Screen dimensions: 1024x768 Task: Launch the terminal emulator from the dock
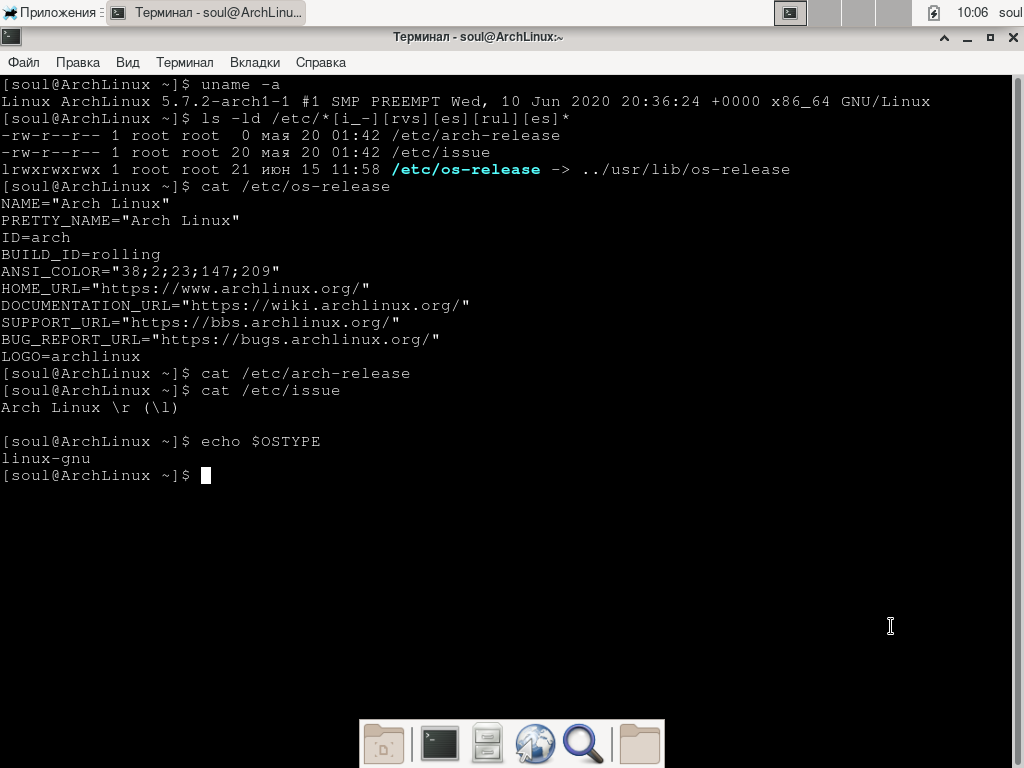click(440, 744)
